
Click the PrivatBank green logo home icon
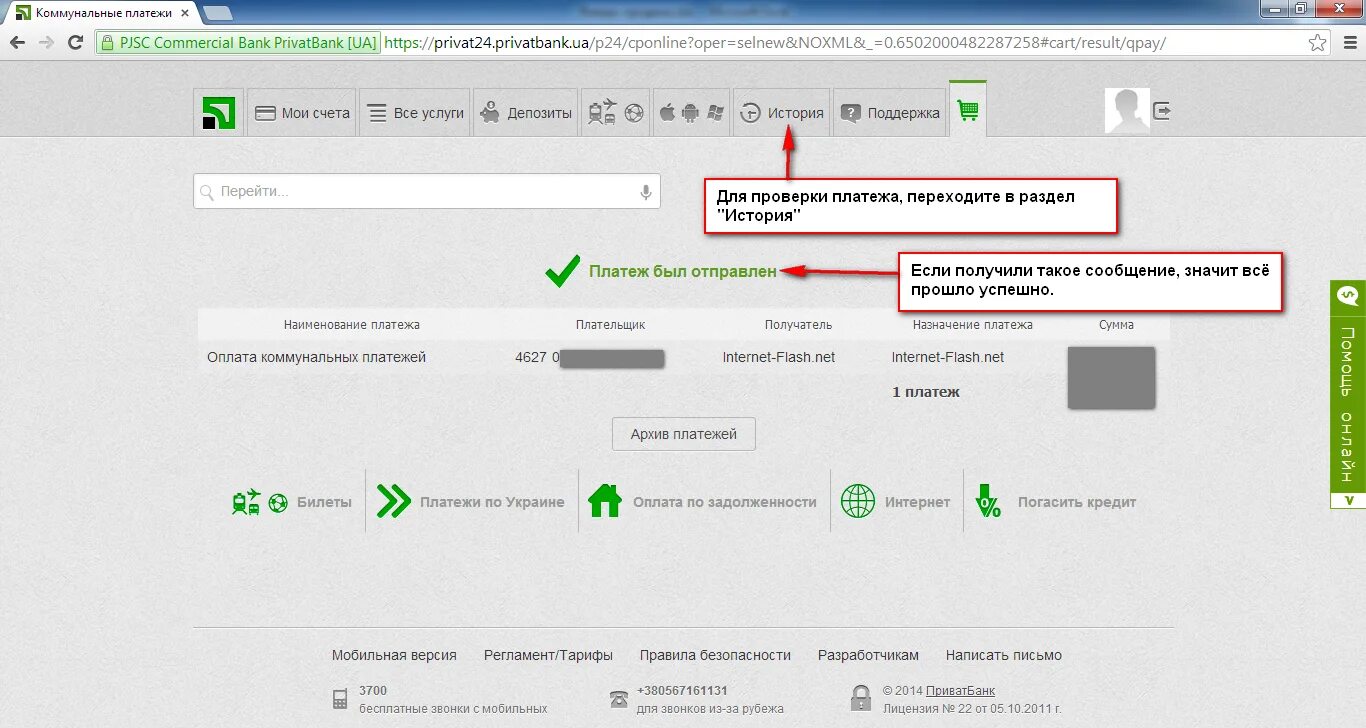point(218,113)
